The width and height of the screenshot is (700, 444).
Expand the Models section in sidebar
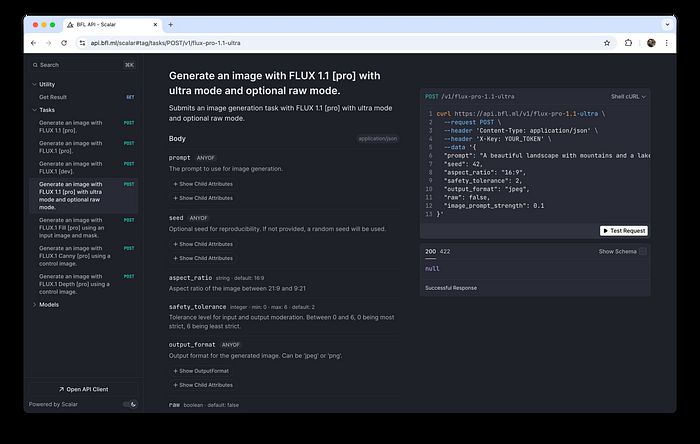pyautogui.click(x=48, y=304)
